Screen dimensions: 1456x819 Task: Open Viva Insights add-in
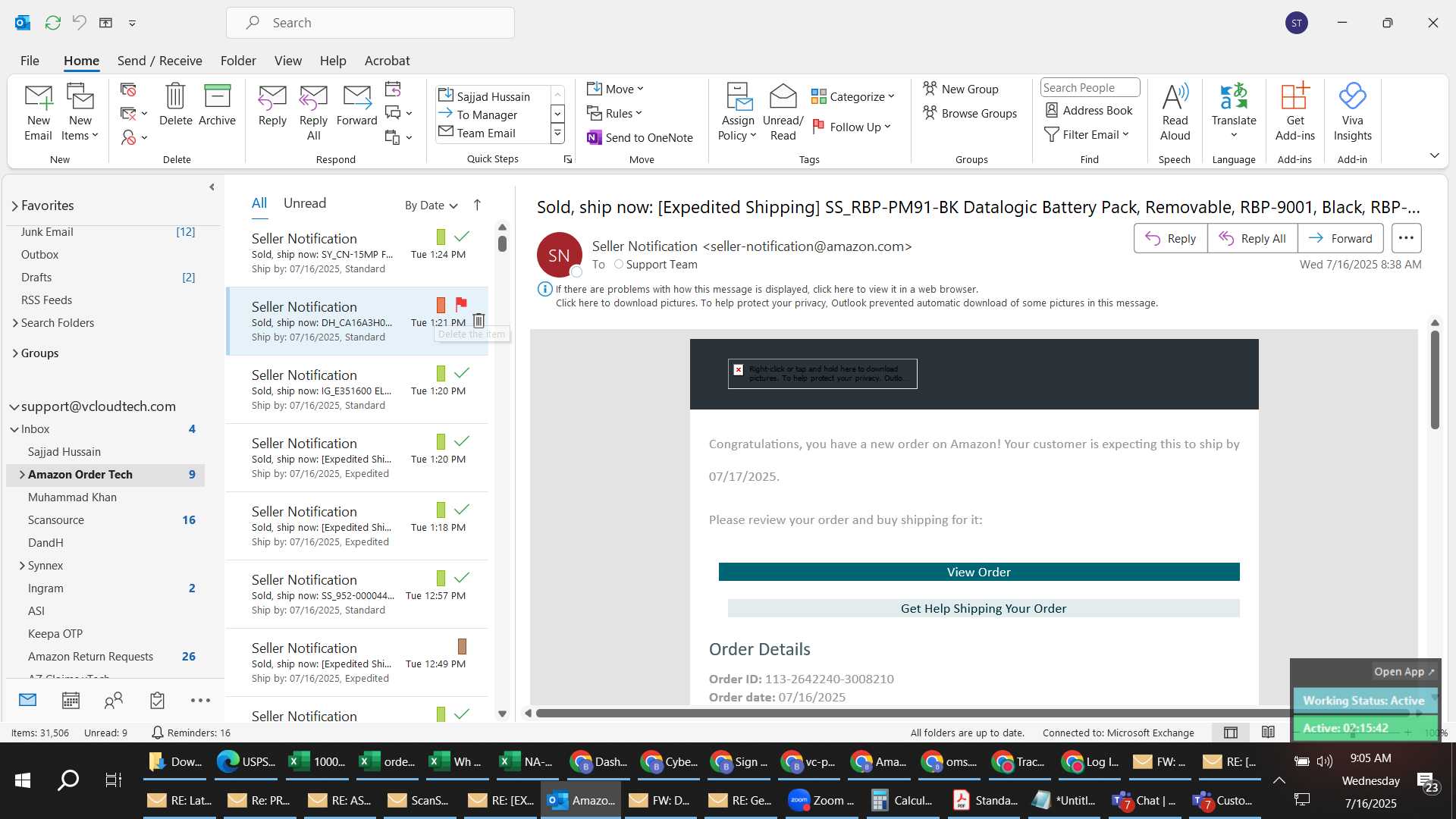click(1352, 112)
